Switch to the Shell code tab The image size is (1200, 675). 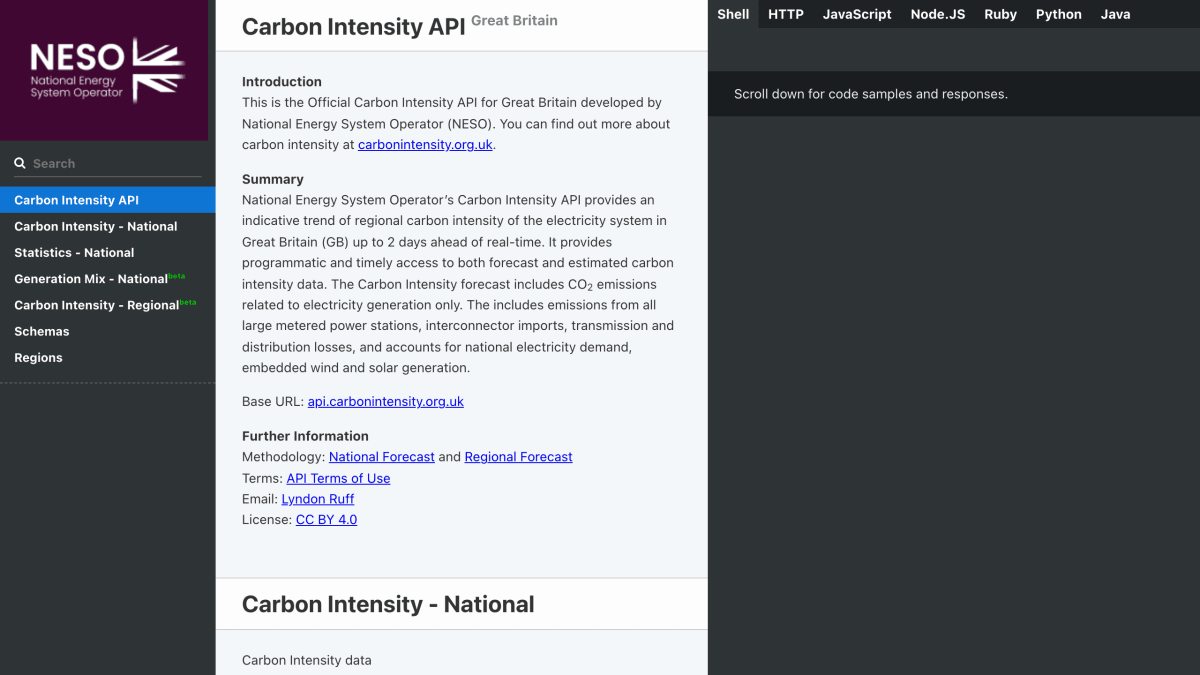(733, 14)
